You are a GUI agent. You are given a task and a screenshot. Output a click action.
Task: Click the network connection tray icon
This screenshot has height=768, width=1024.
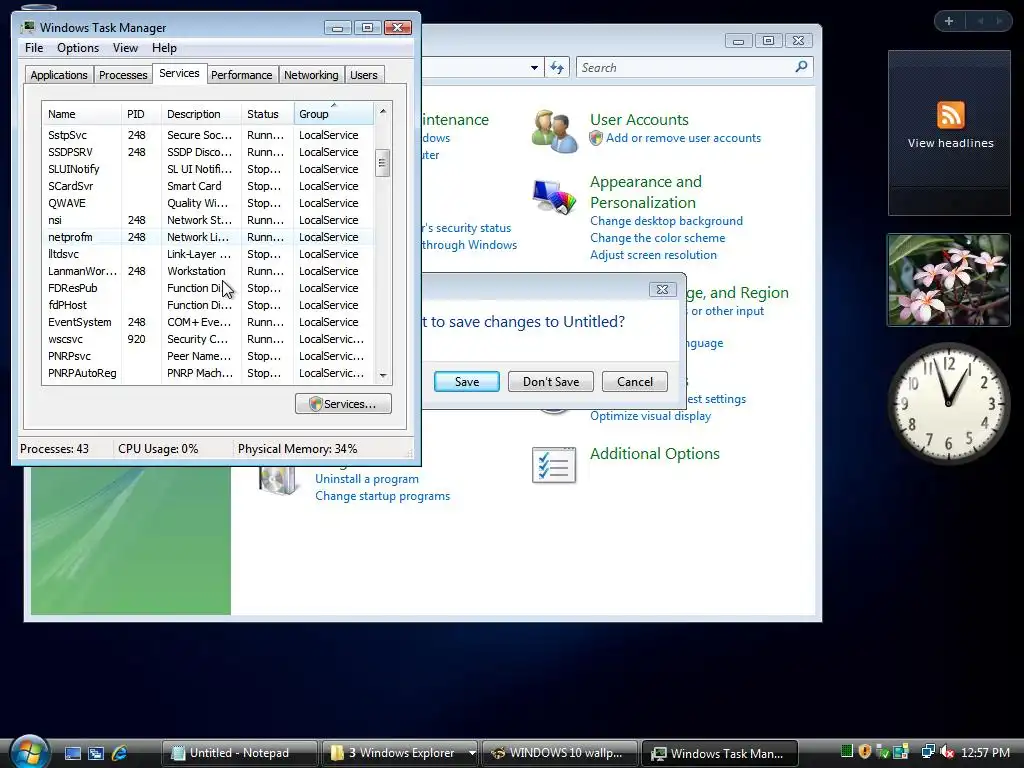tap(927, 752)
